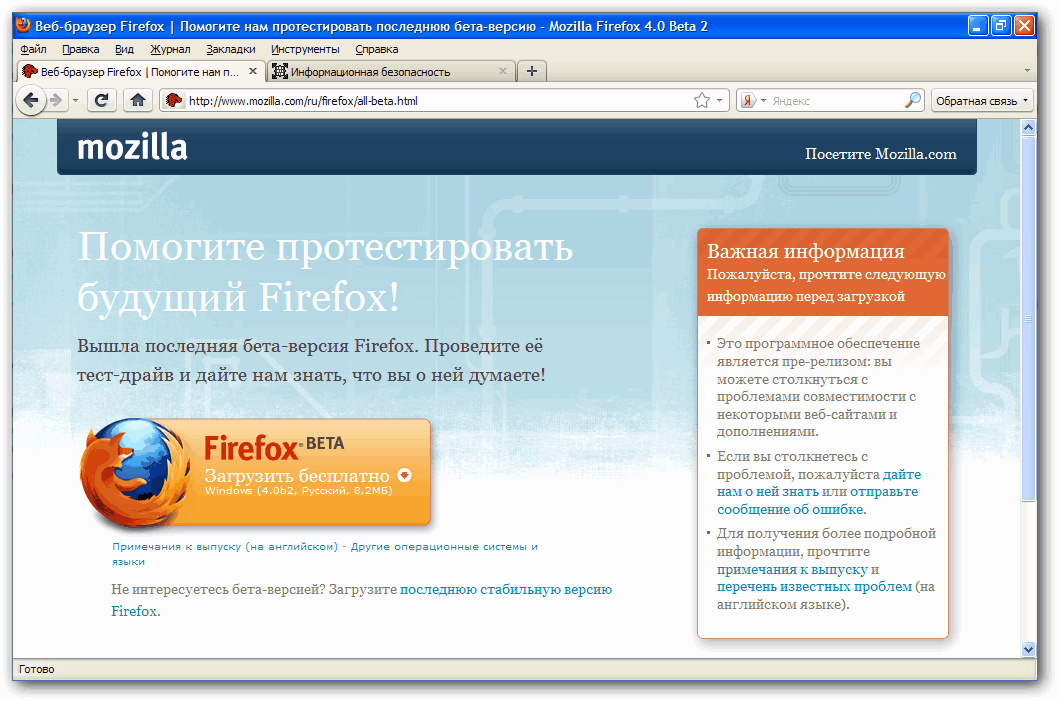
Task: Click the page scrollbar down arrow
Action: pos(1028,650)
